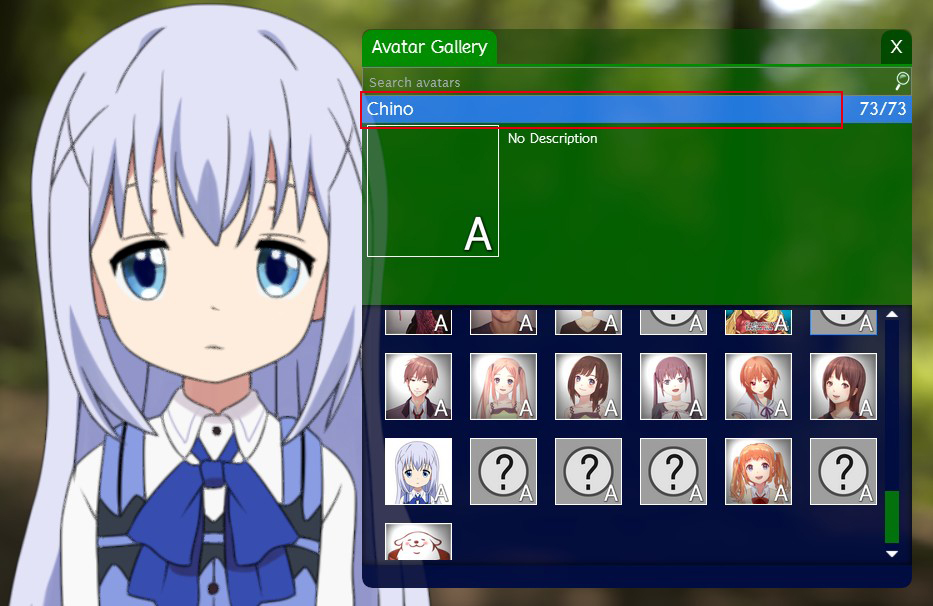Open the large avatar preview box

click(x=433, y=191)
